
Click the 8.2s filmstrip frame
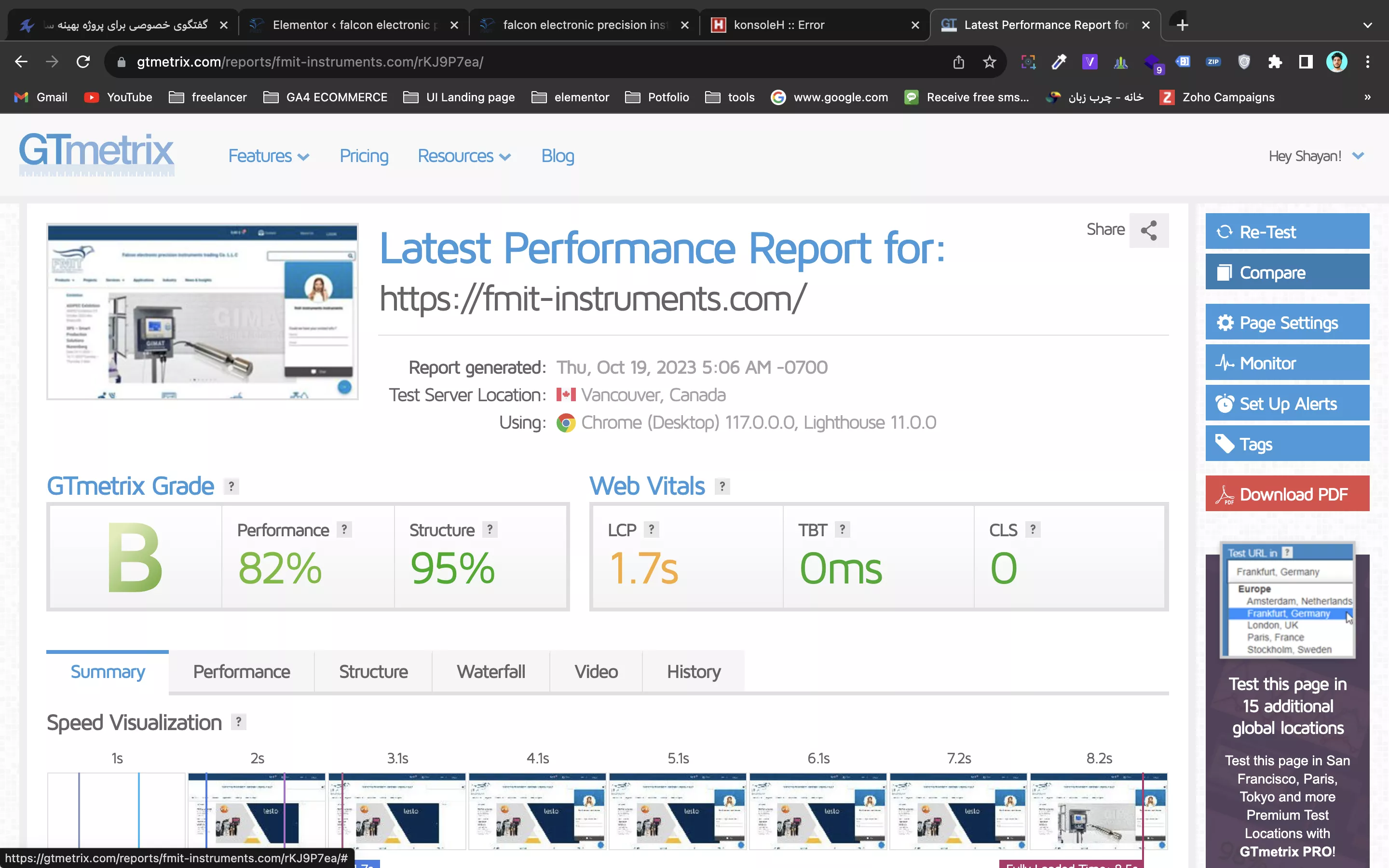pyautogui.click(x=1099, y=811)
